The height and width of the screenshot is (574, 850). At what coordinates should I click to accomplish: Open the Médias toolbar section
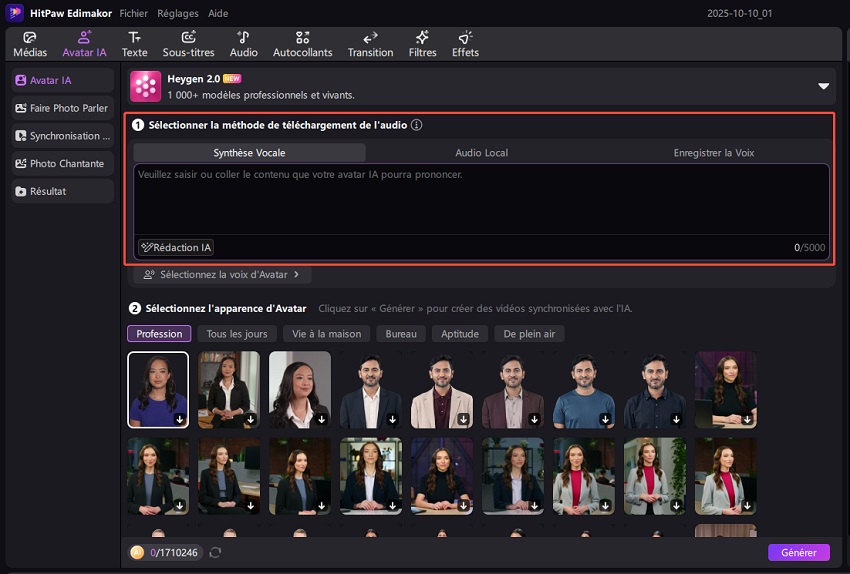click(29, 44)
